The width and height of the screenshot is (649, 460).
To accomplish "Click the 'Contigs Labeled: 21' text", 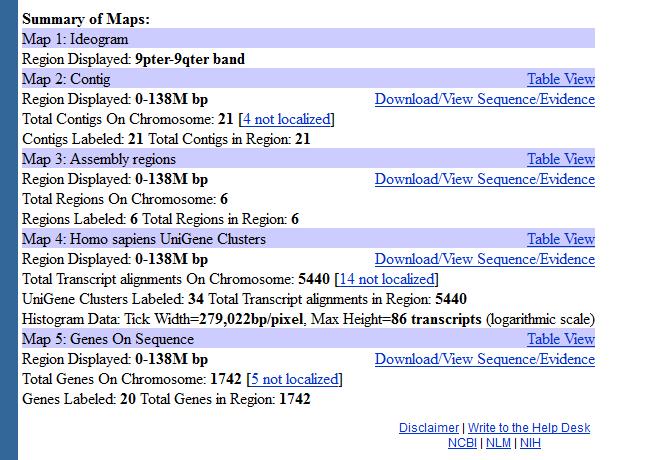I will click(83, 139).
